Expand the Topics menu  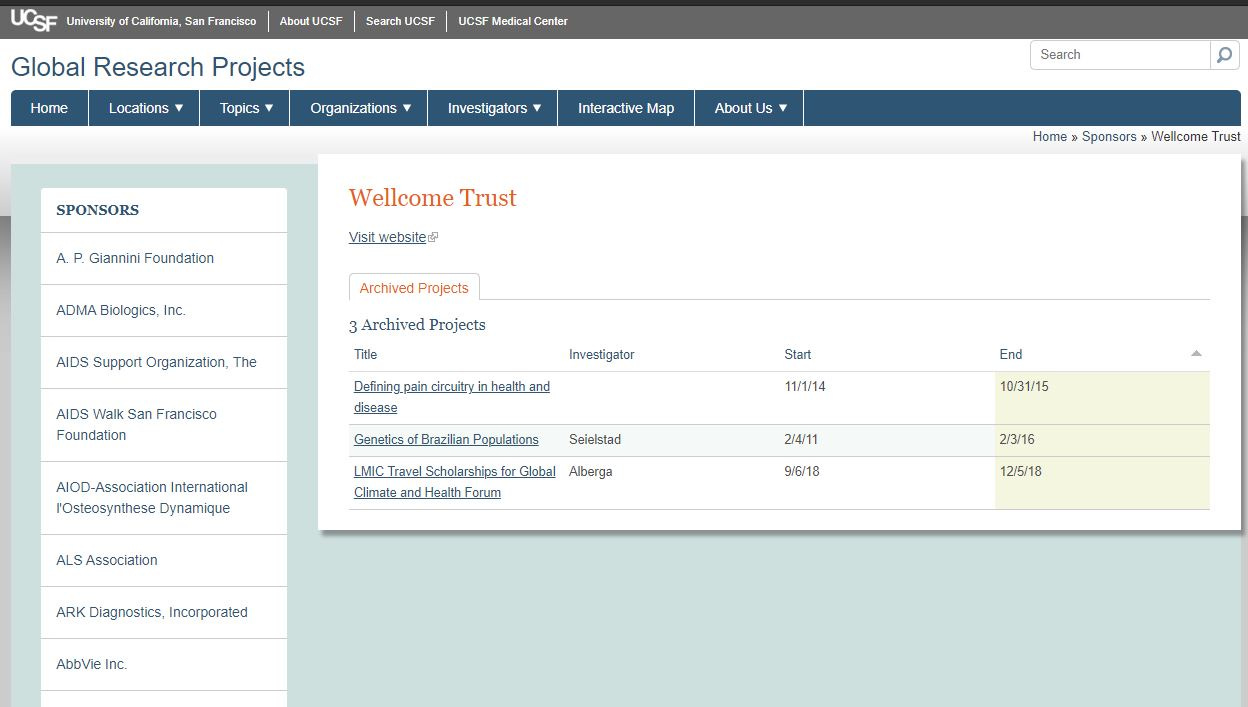tap(245, 108)
